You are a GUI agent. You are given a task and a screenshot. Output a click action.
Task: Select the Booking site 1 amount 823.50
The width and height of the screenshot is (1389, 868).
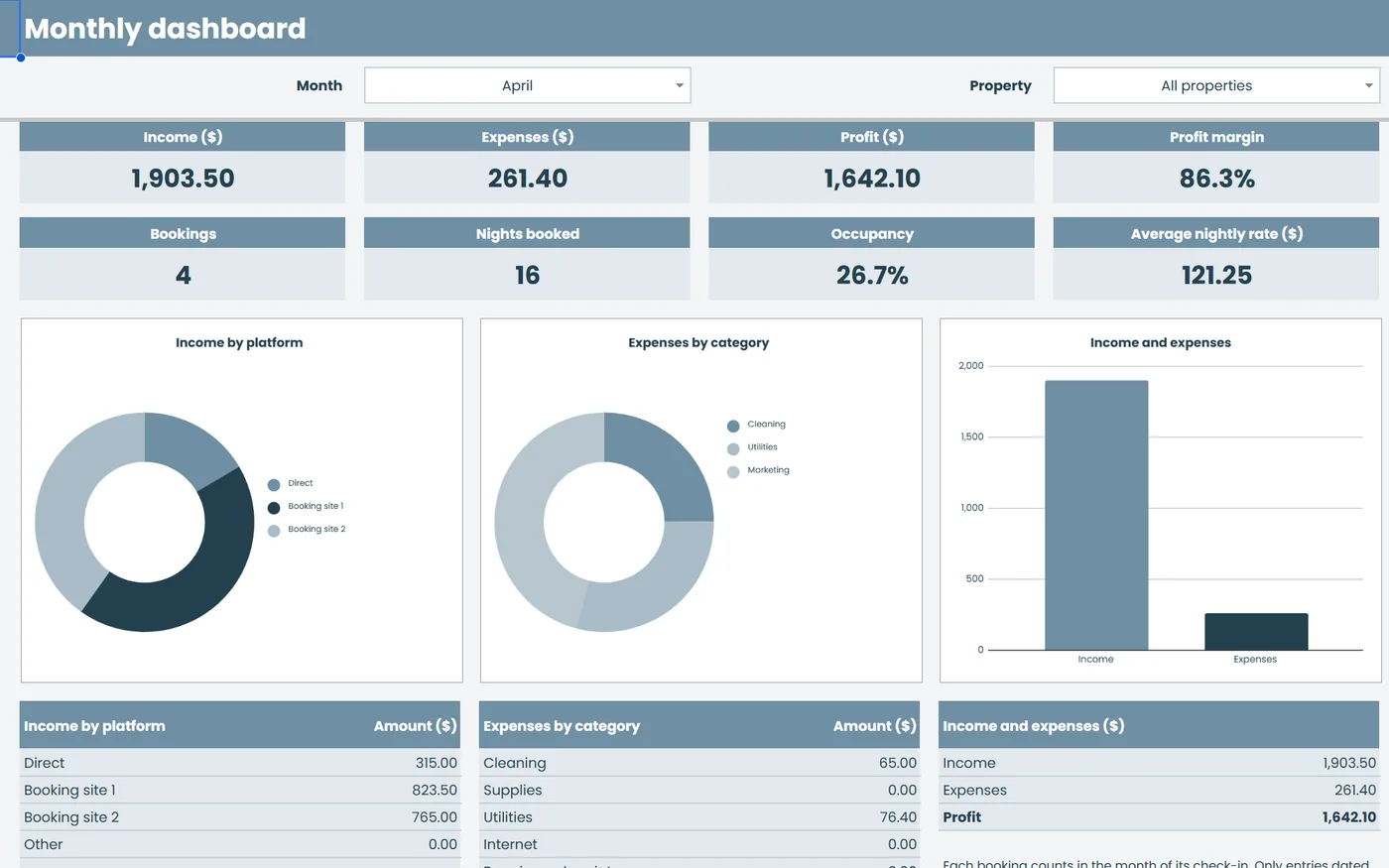point(435,790)
